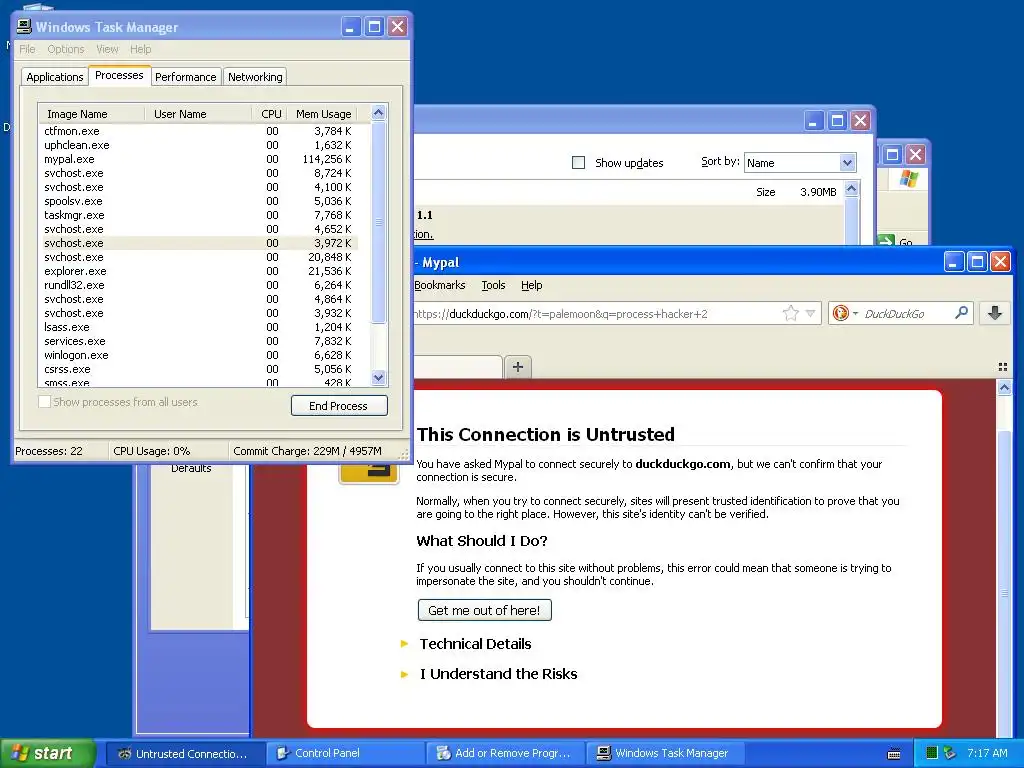Select ctfmon.exe process row
Viewport: 1024px width, 768px height.
(198, 131)
